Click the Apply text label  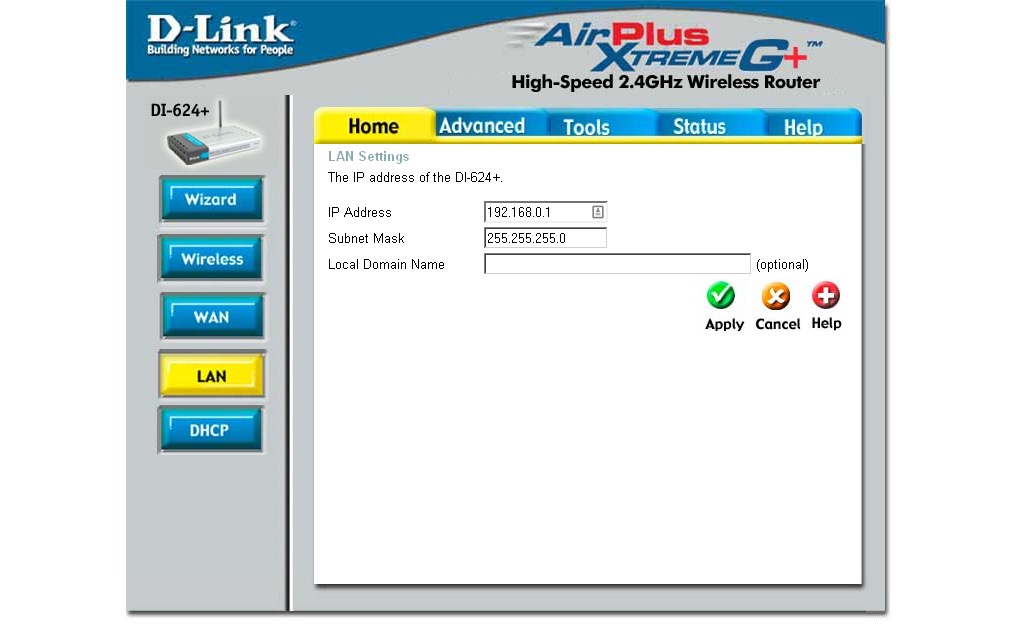[x=724, y=325]
